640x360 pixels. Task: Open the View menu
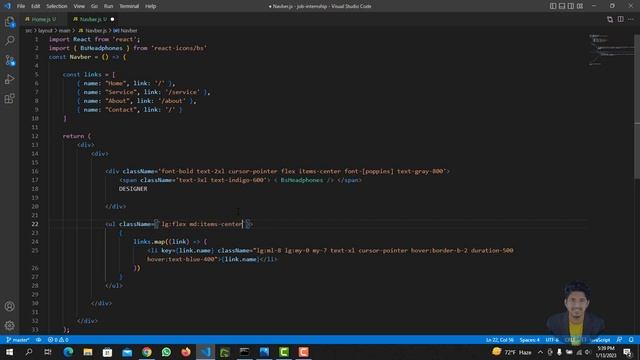coord(79,6)
